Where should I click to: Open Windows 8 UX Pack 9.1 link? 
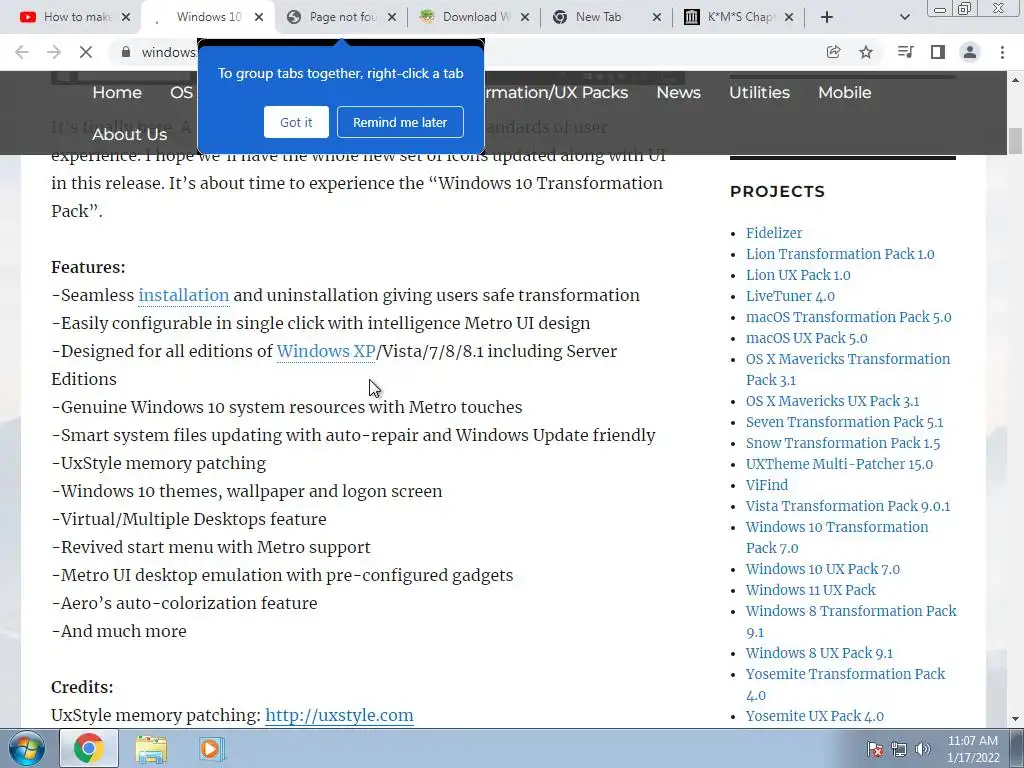click(819, 653)
